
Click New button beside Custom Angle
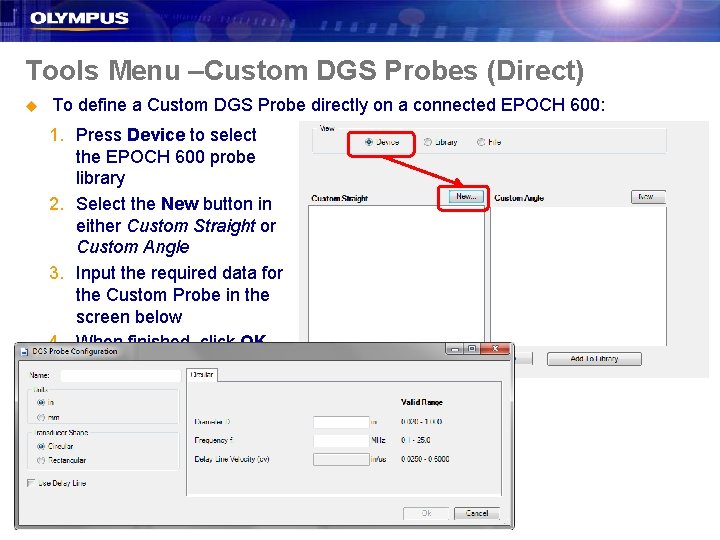coord(648,197)
